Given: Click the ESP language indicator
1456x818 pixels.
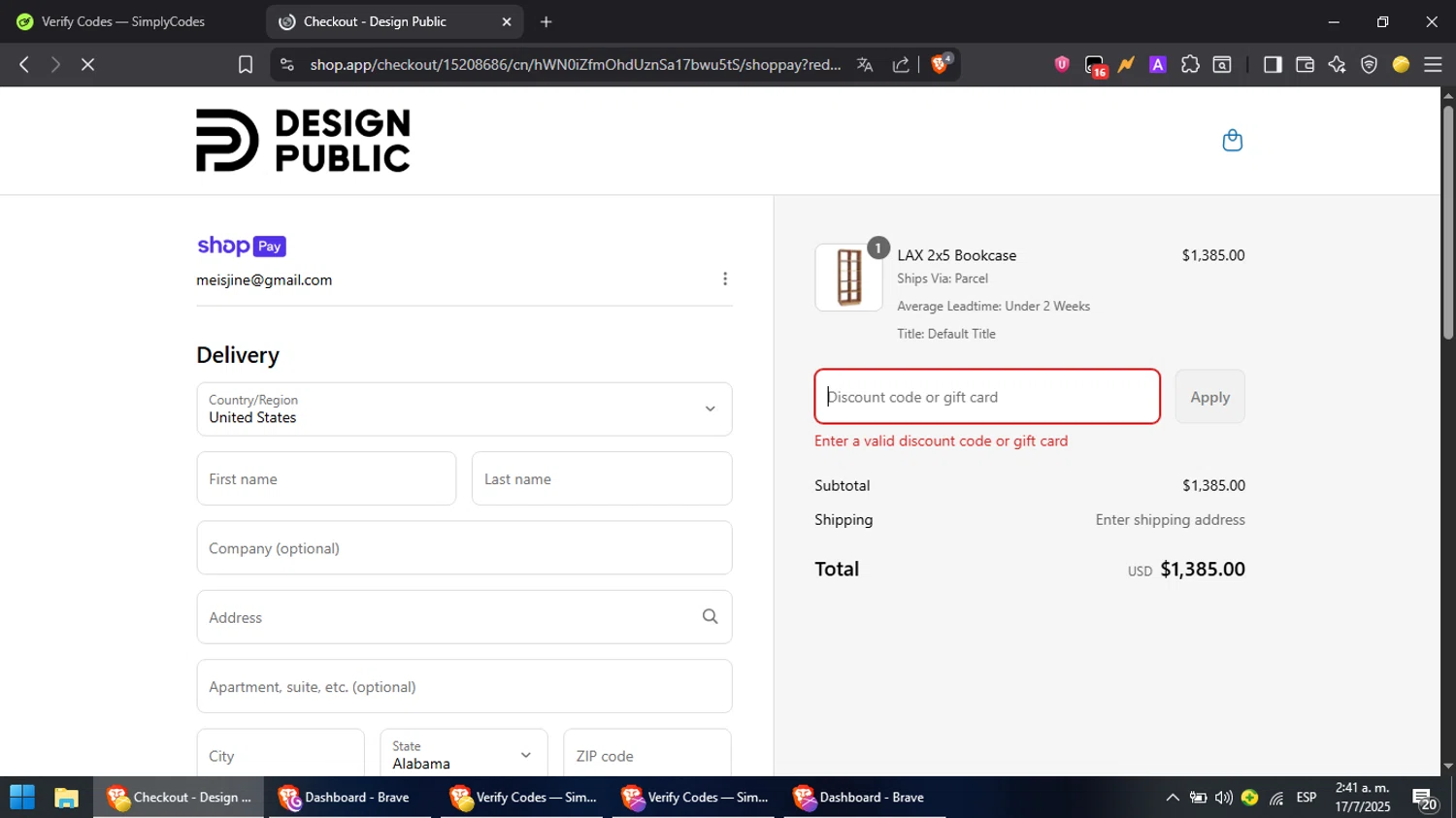Looking at the screenshot, I should point(1307,798).
